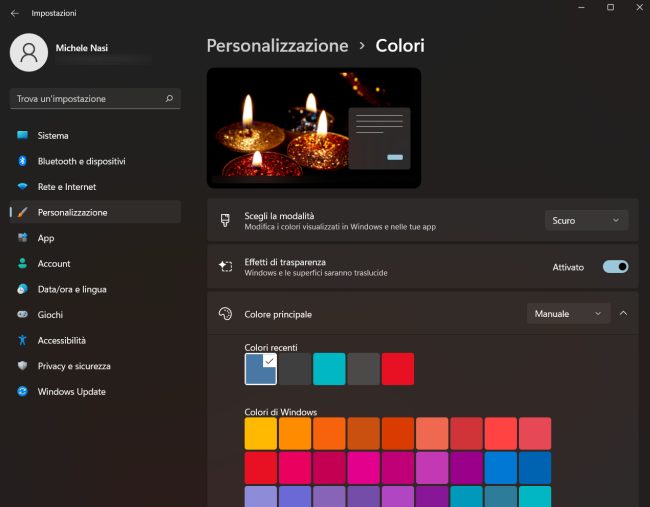Viewport: 650px width, 507px height.
Task: Toggle Effetti di trasparenza switch off
Action: click(x=615, y=267)
